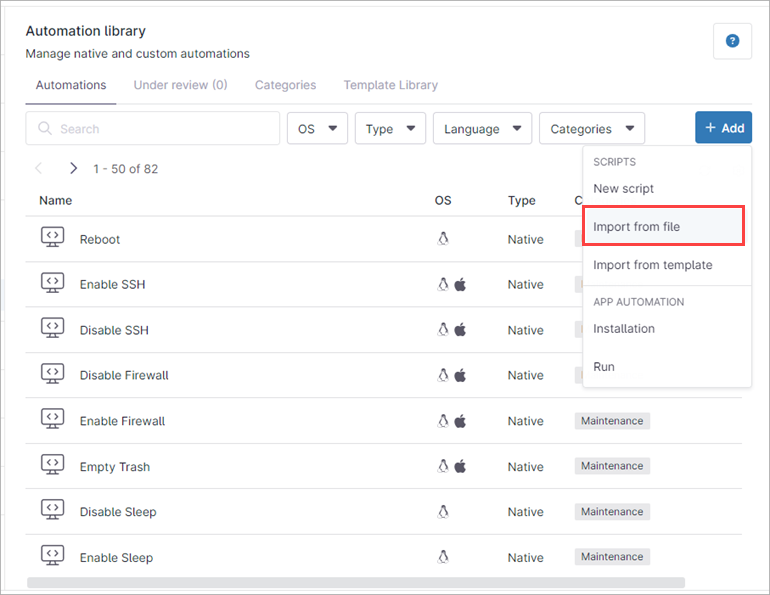Screen dimensions: 770x595
Task: Click the Native type in Reboot row
Action: tap(525, 240)
